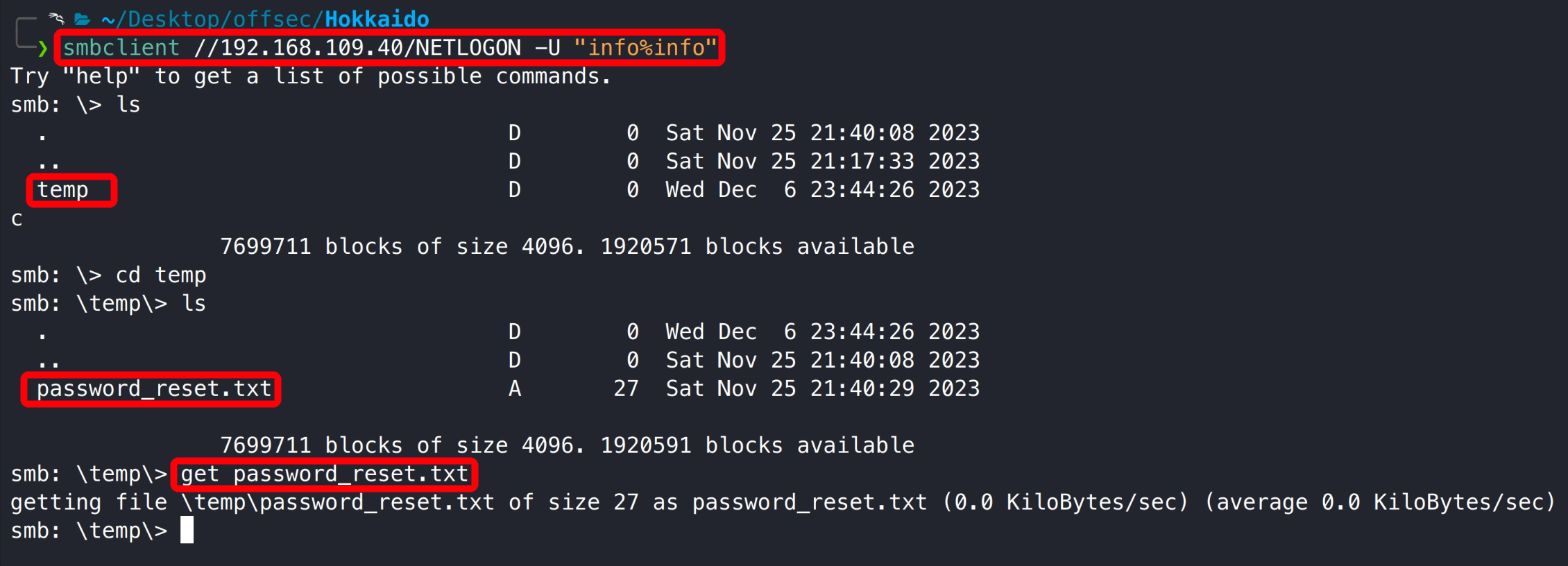Click the green prompt arrow
The image size is (1568, 566).
coord(43,48)
